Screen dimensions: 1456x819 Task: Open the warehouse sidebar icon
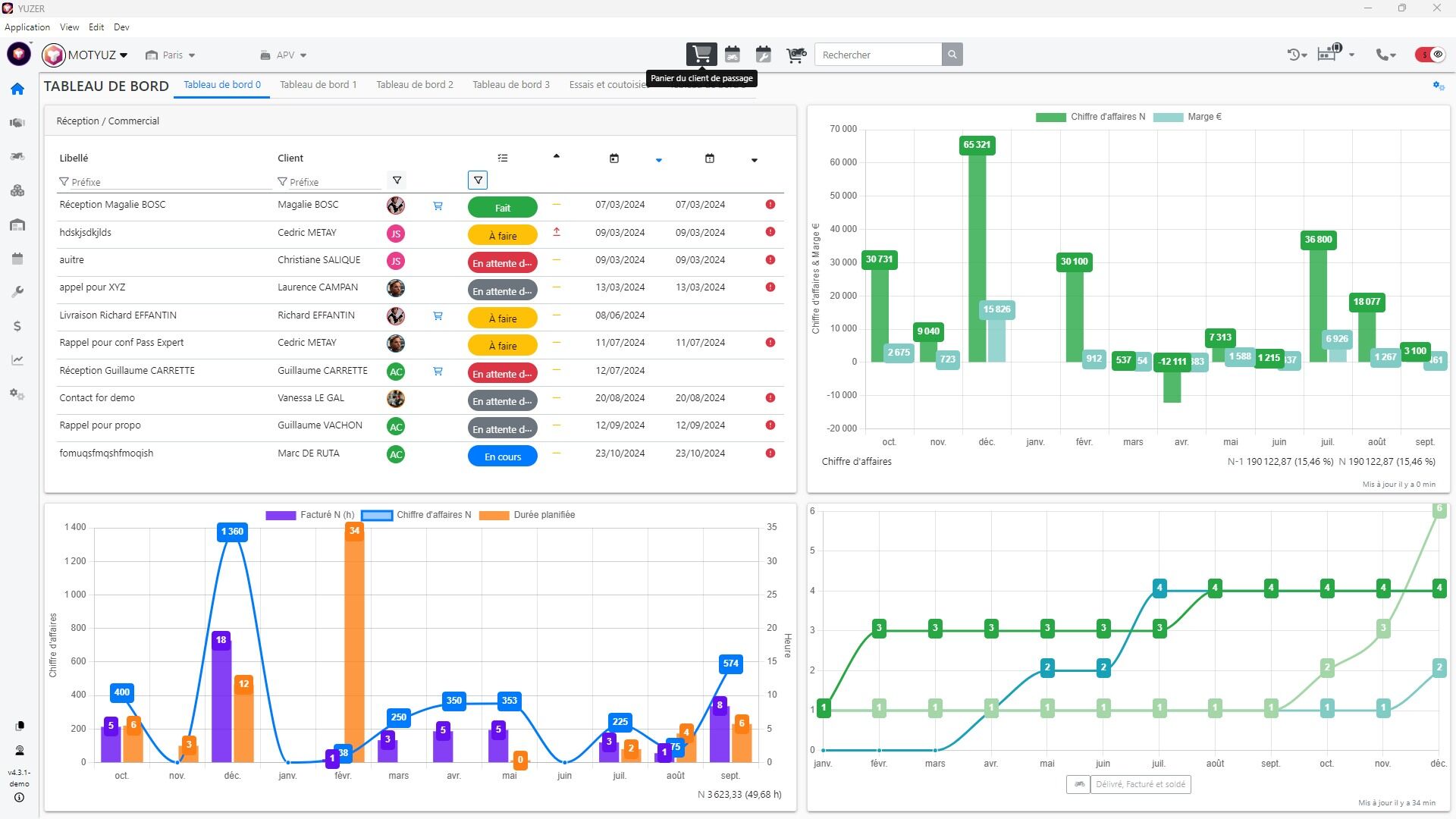[17, 224]
